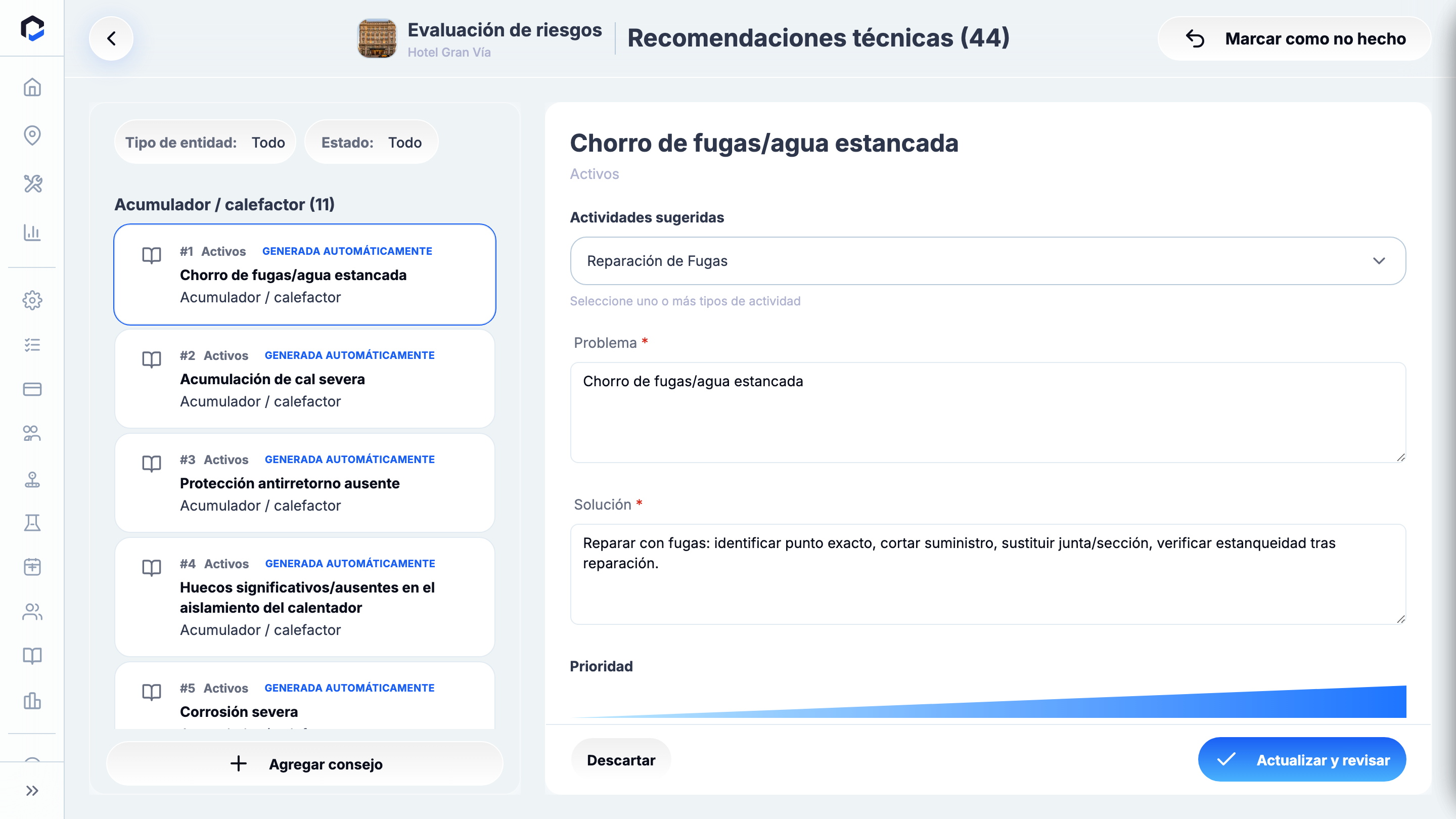Open Actividades sugeridas Reparación de Fugas dropdown
The width and height of the screenshot is (1456, 819).
[988, 261]
